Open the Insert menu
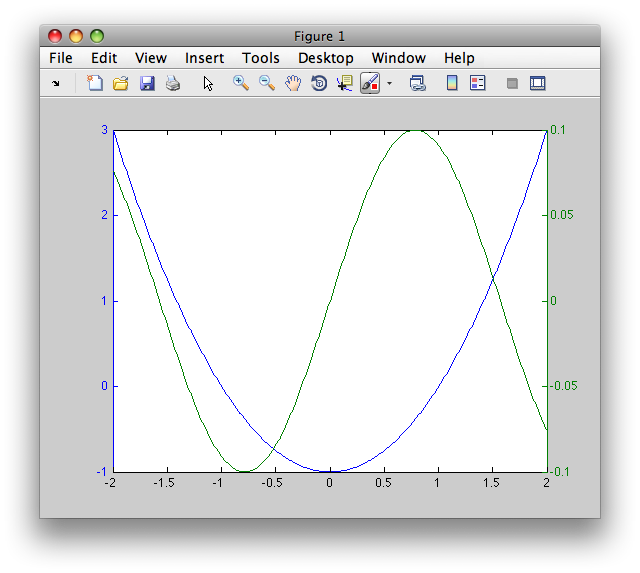640x573 pixels. [204, 58]
